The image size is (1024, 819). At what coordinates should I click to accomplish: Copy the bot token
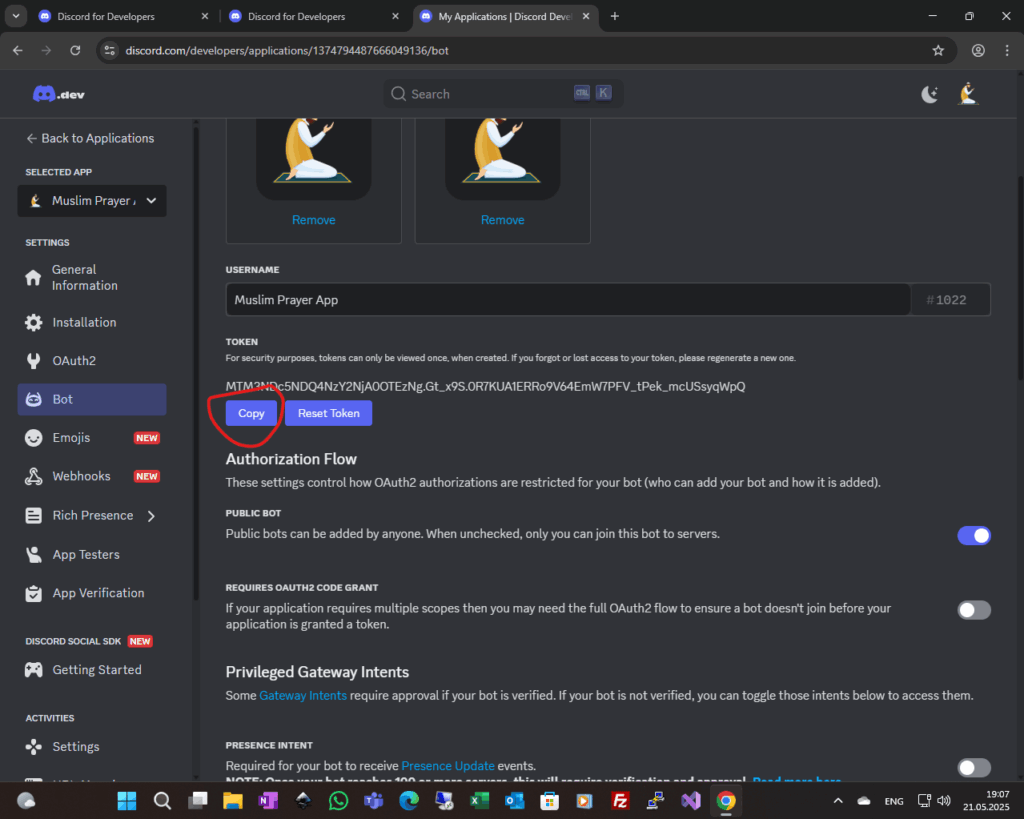[251, 413]
